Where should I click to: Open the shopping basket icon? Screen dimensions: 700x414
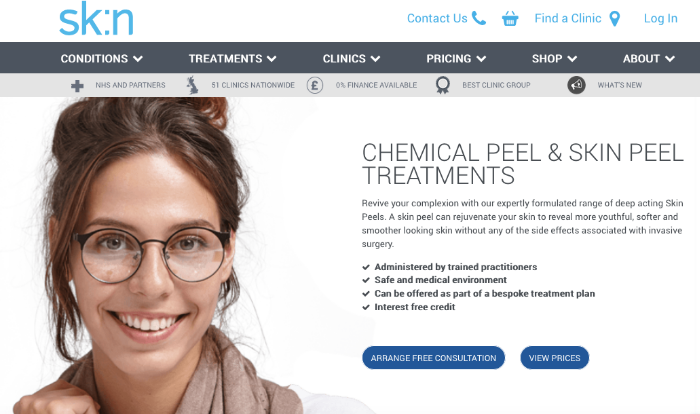point(510,19)
